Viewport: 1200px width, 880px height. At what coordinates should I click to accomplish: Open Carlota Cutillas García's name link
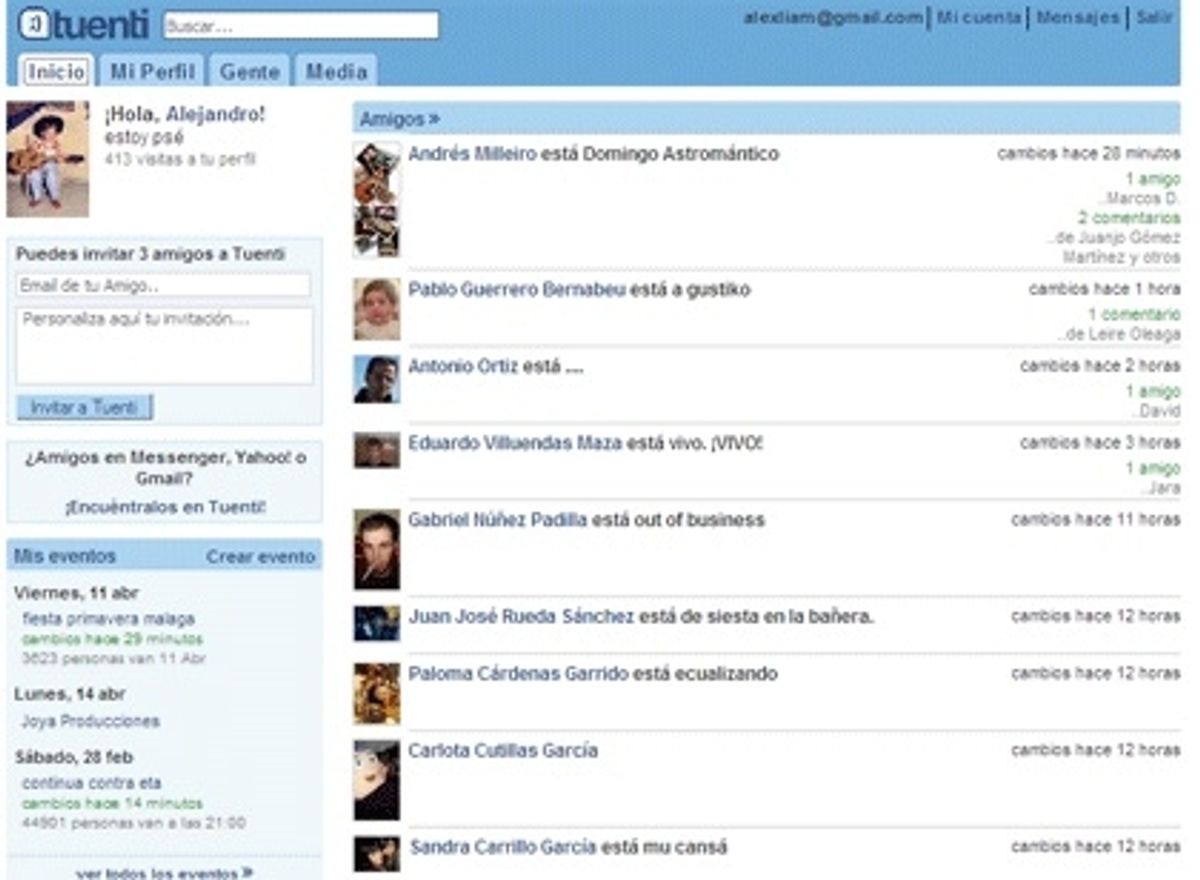pos(503,751)
